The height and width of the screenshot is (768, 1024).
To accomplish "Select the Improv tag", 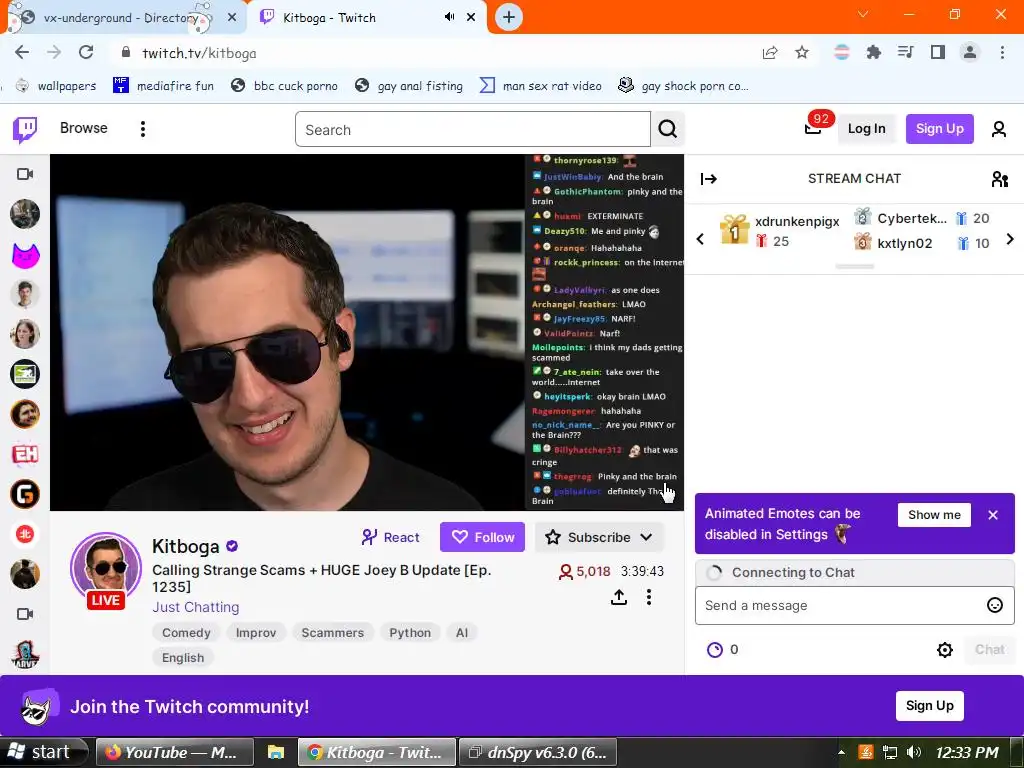I will coord(256,633).
